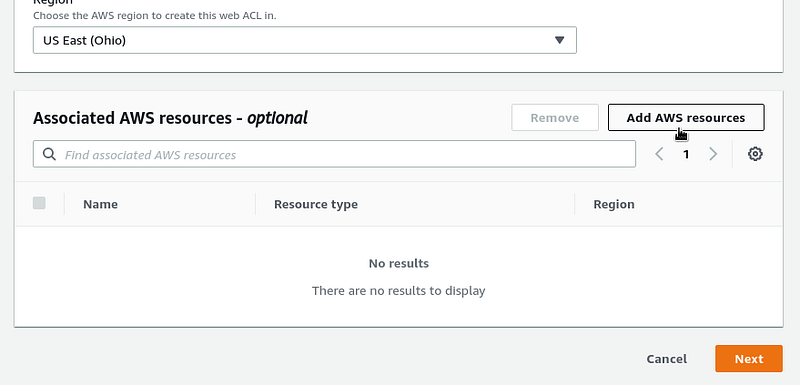Go to previous page with left chevron
Viewport: 800px width, 385px height.
pos(659,154)
